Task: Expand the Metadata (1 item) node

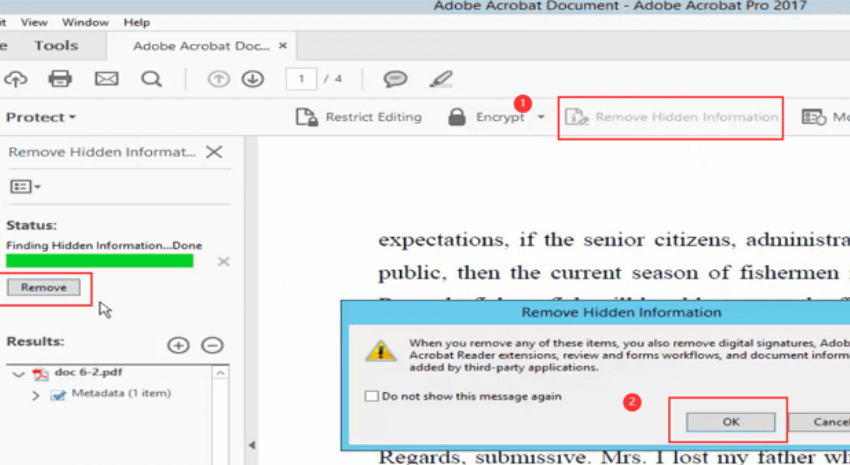Action: tap(35, 396)
